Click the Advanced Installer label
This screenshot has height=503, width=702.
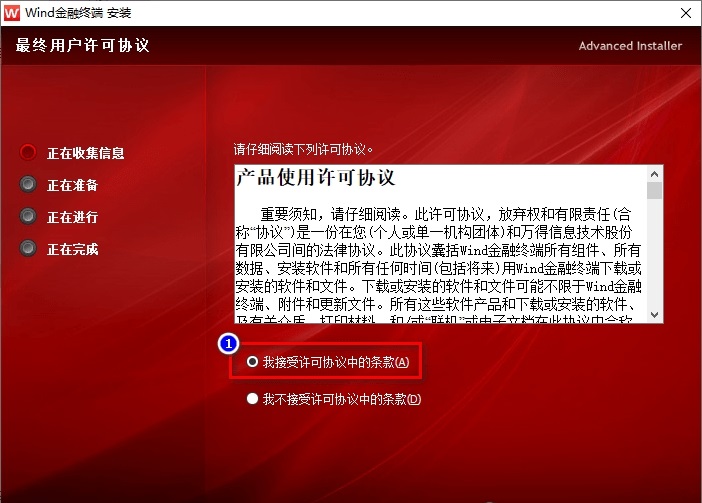click(x=630, y=46)
